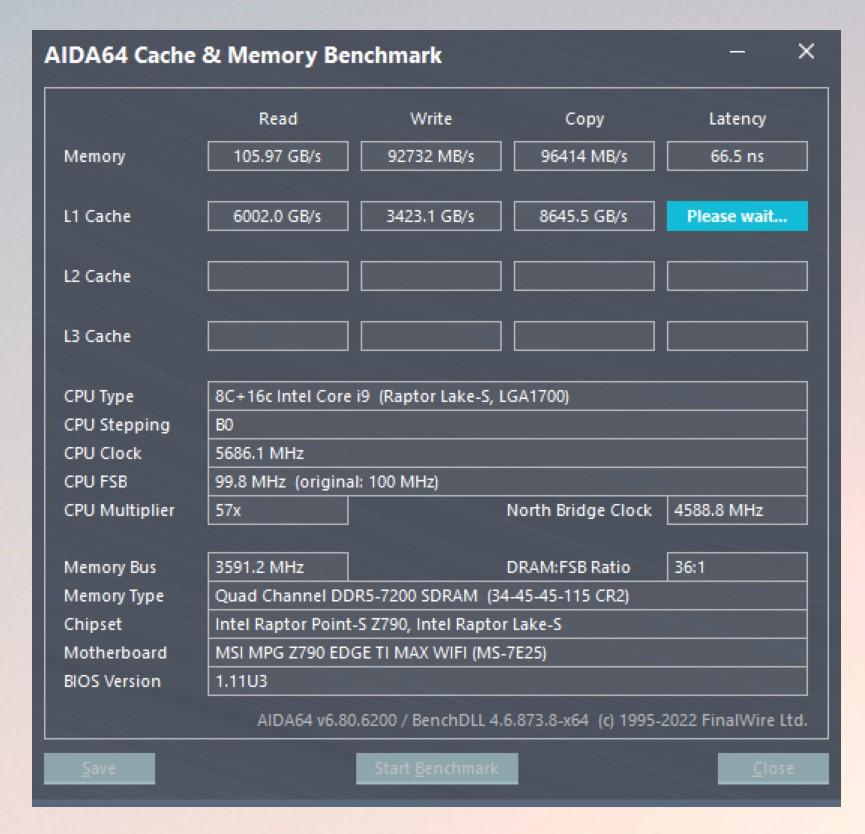This screenshot has height=834, width=865.
Task: Click the CPU Multiplier label
Action: 119,511
